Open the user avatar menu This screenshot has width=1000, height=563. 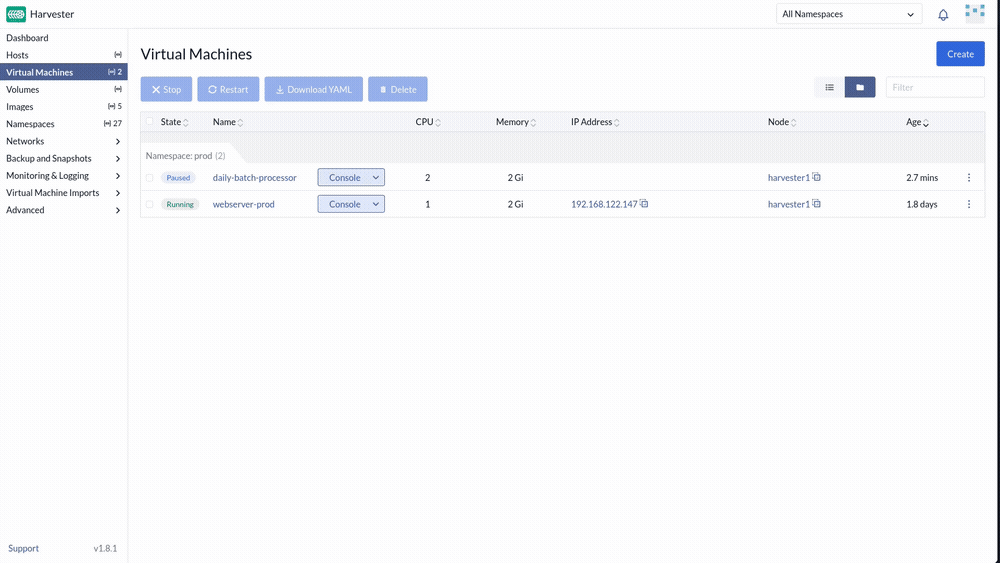(974, 13)
